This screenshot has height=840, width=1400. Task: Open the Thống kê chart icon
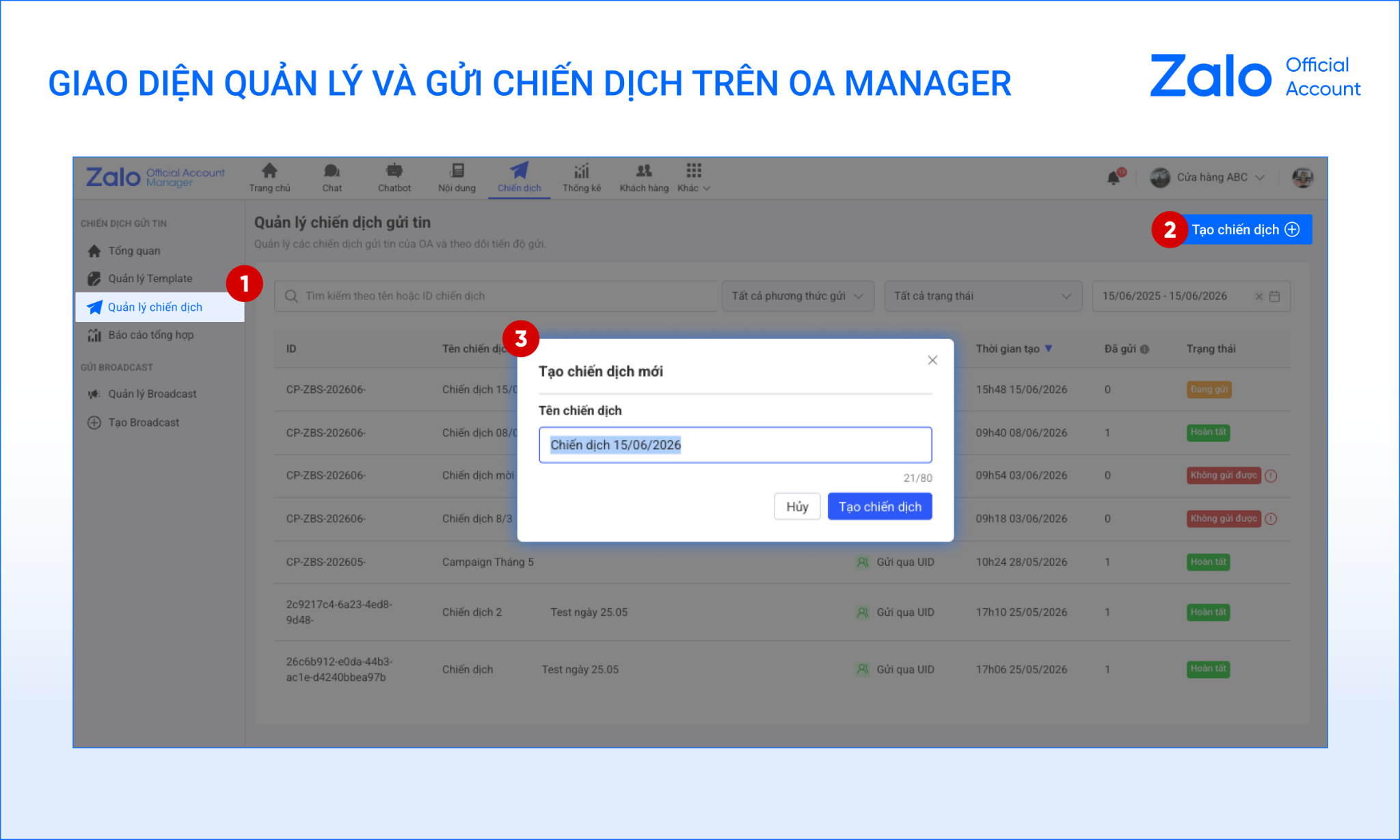point(582,170)
